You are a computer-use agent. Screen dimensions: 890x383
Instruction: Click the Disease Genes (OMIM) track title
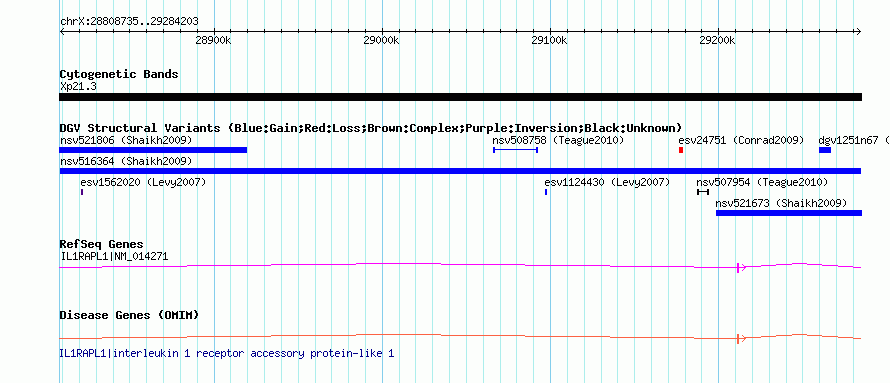pyautogui.click(x=129, y=315)
